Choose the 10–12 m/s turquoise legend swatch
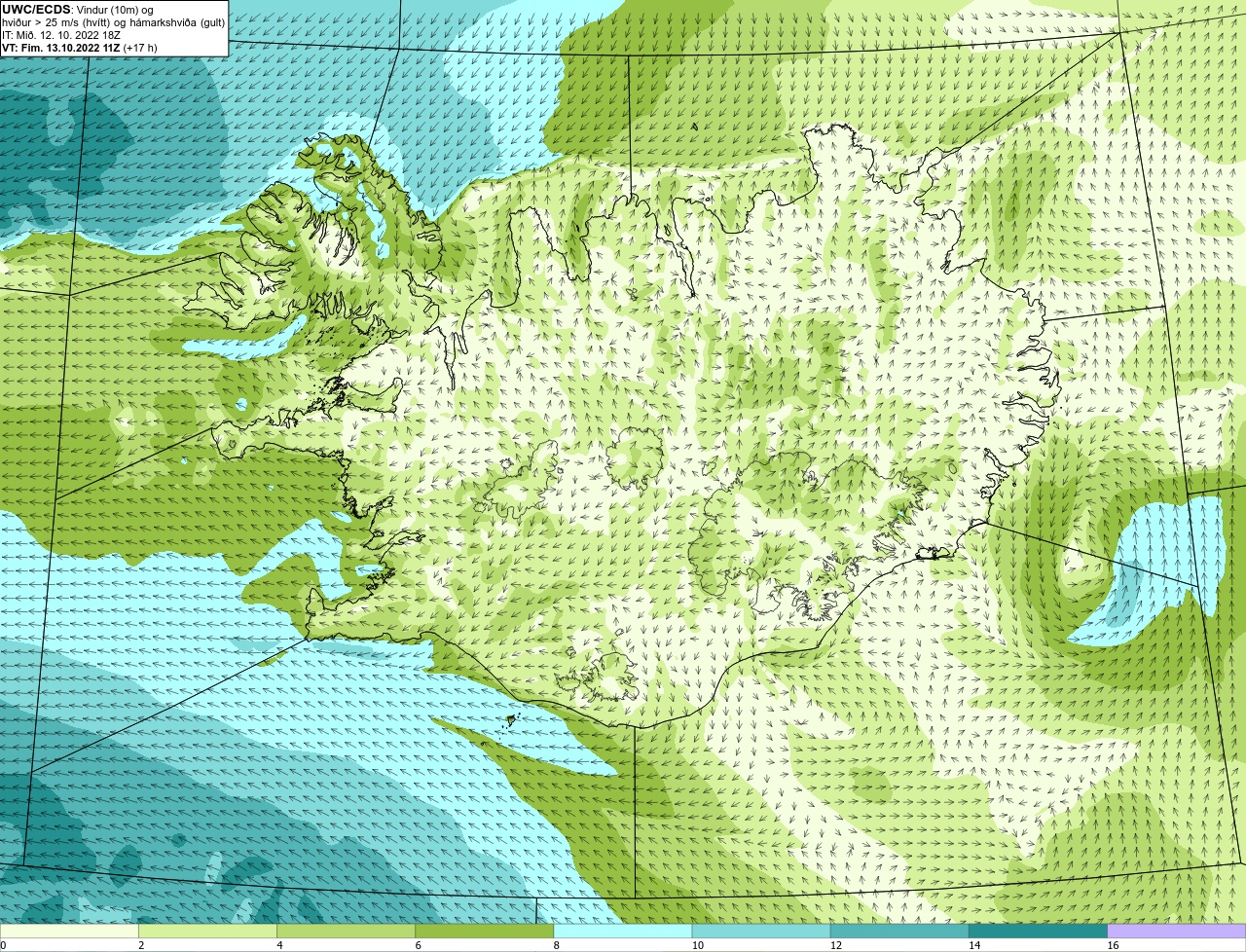 tap(761, 932)
